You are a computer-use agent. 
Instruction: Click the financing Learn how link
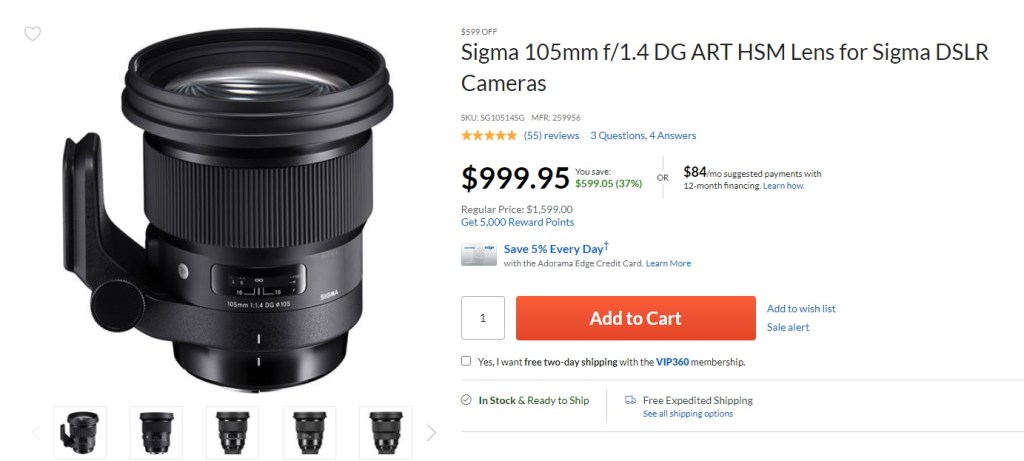click(783, 186)
